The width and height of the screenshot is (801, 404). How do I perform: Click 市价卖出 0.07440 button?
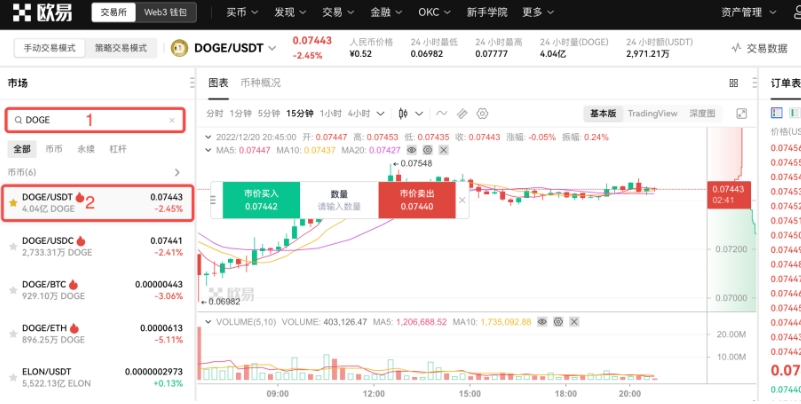coord(417,200)
